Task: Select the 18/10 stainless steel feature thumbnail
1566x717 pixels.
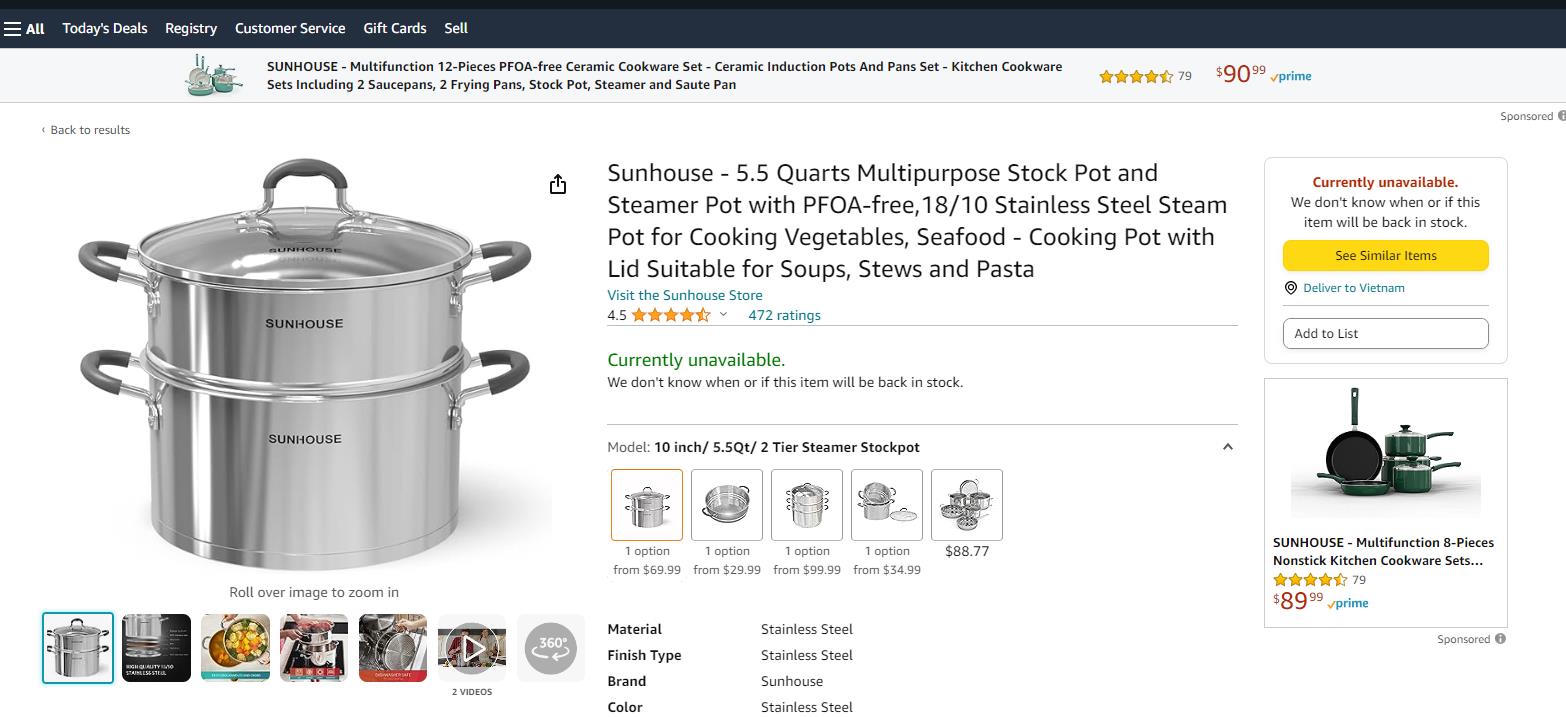Action: 157,648
